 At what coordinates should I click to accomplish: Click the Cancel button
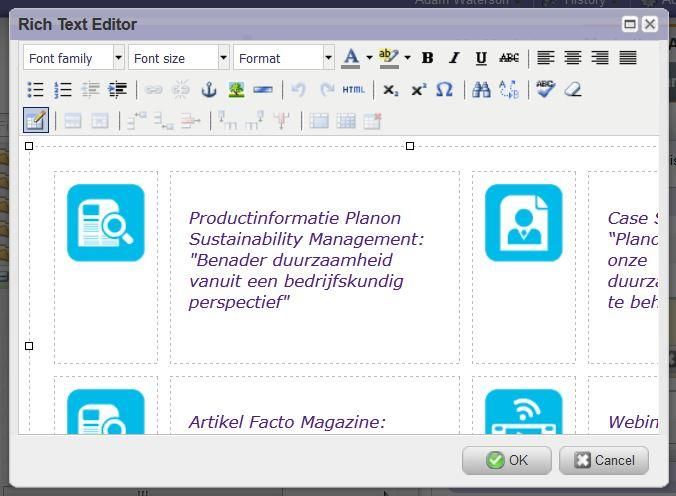604,460
